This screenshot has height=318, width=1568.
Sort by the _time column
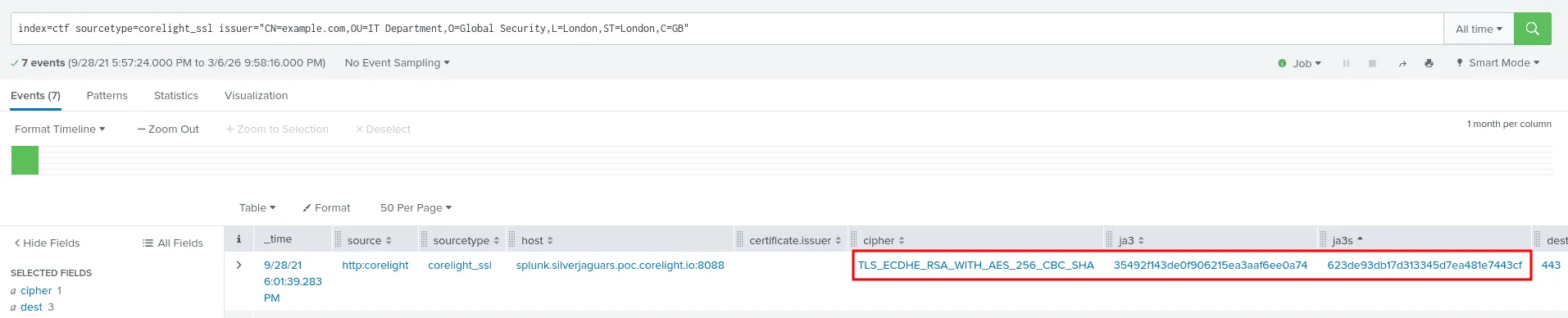tap(278, 239)
